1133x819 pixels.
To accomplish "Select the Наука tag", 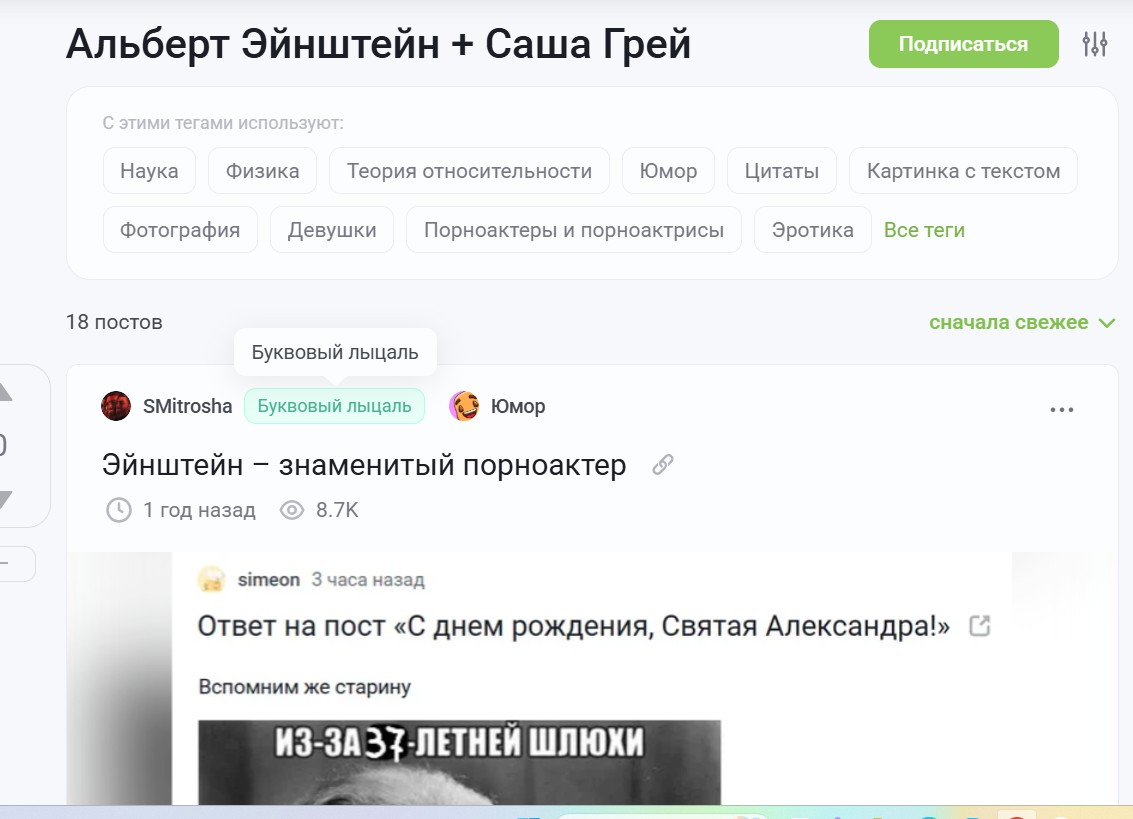I will pyautogui.click(x=149, y=171).
